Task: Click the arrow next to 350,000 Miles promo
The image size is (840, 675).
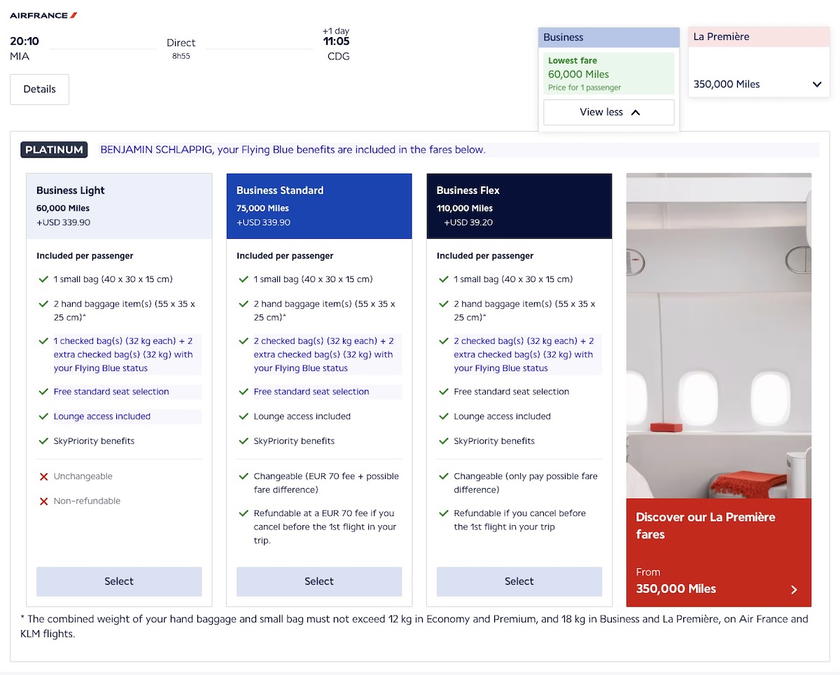Action: coord(794,589)
